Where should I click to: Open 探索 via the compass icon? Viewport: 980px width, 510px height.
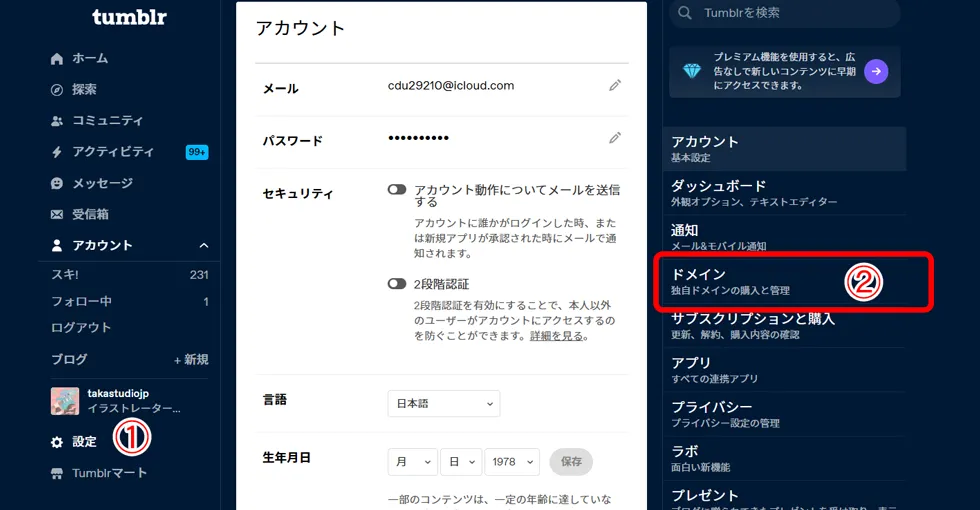[57, 89]
